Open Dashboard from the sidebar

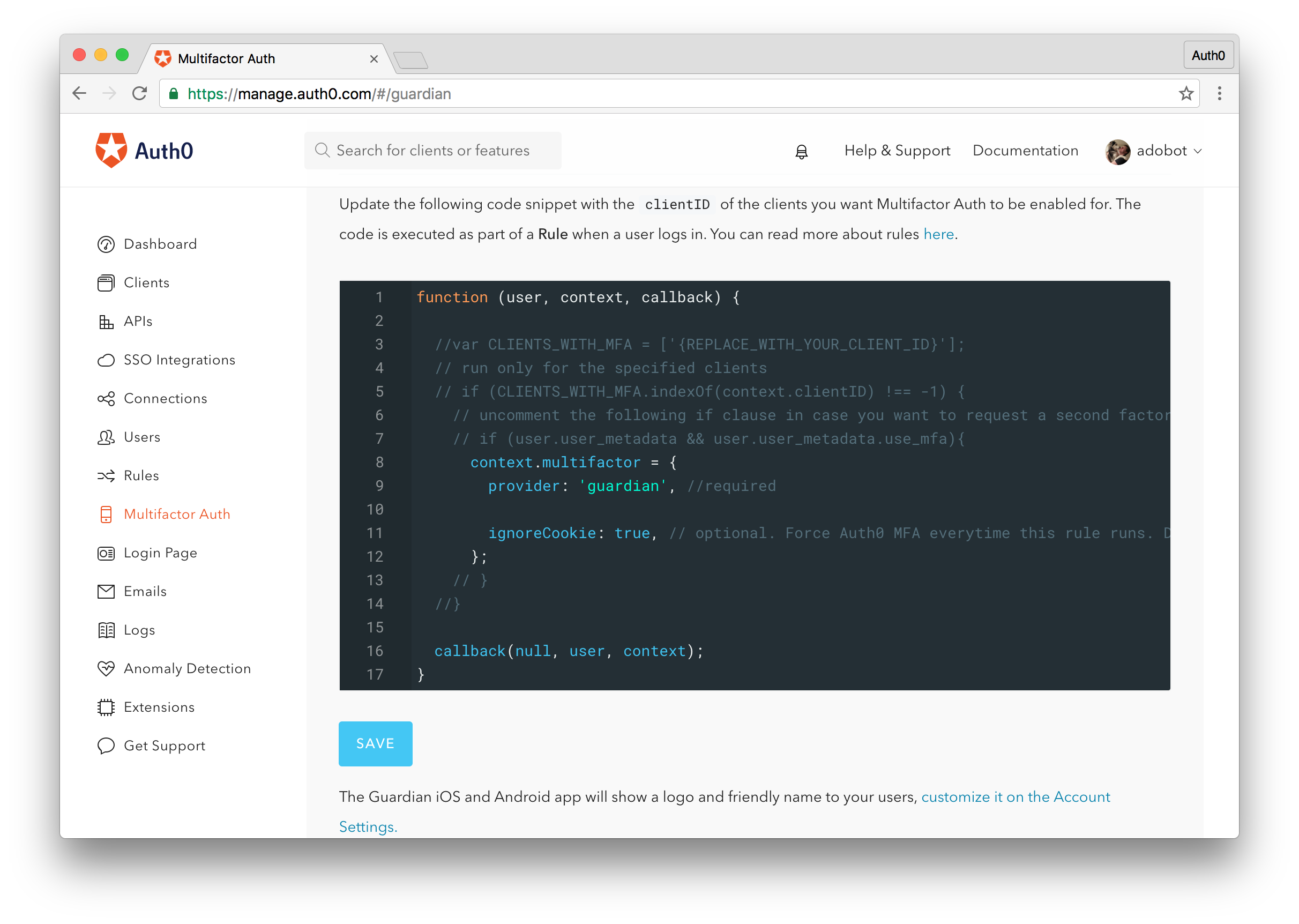160,243
